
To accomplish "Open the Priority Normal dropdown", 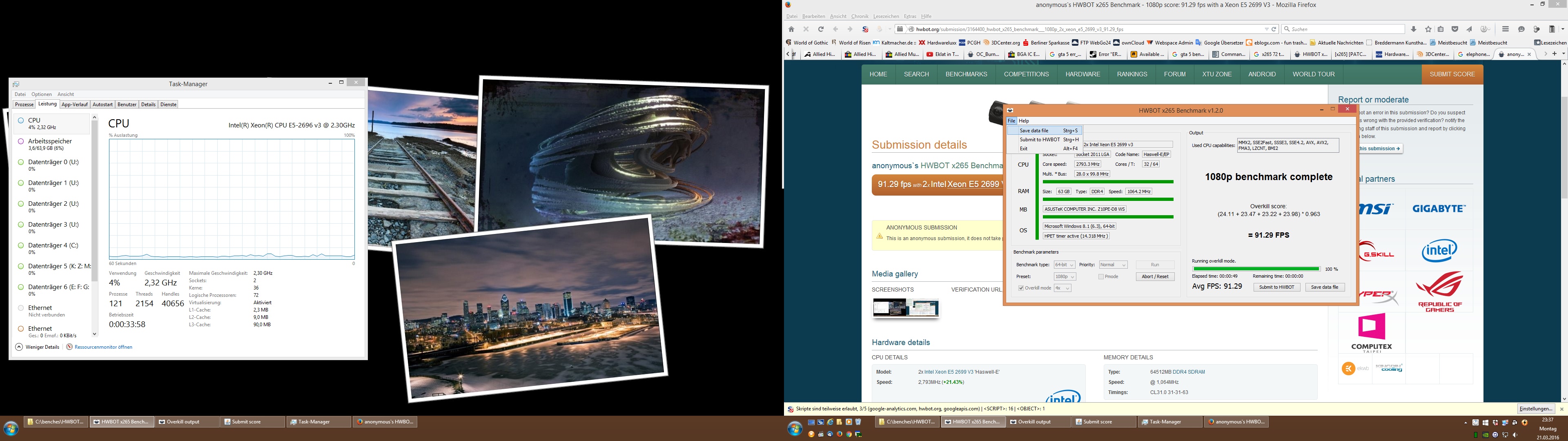I will tap(1113, 265).
